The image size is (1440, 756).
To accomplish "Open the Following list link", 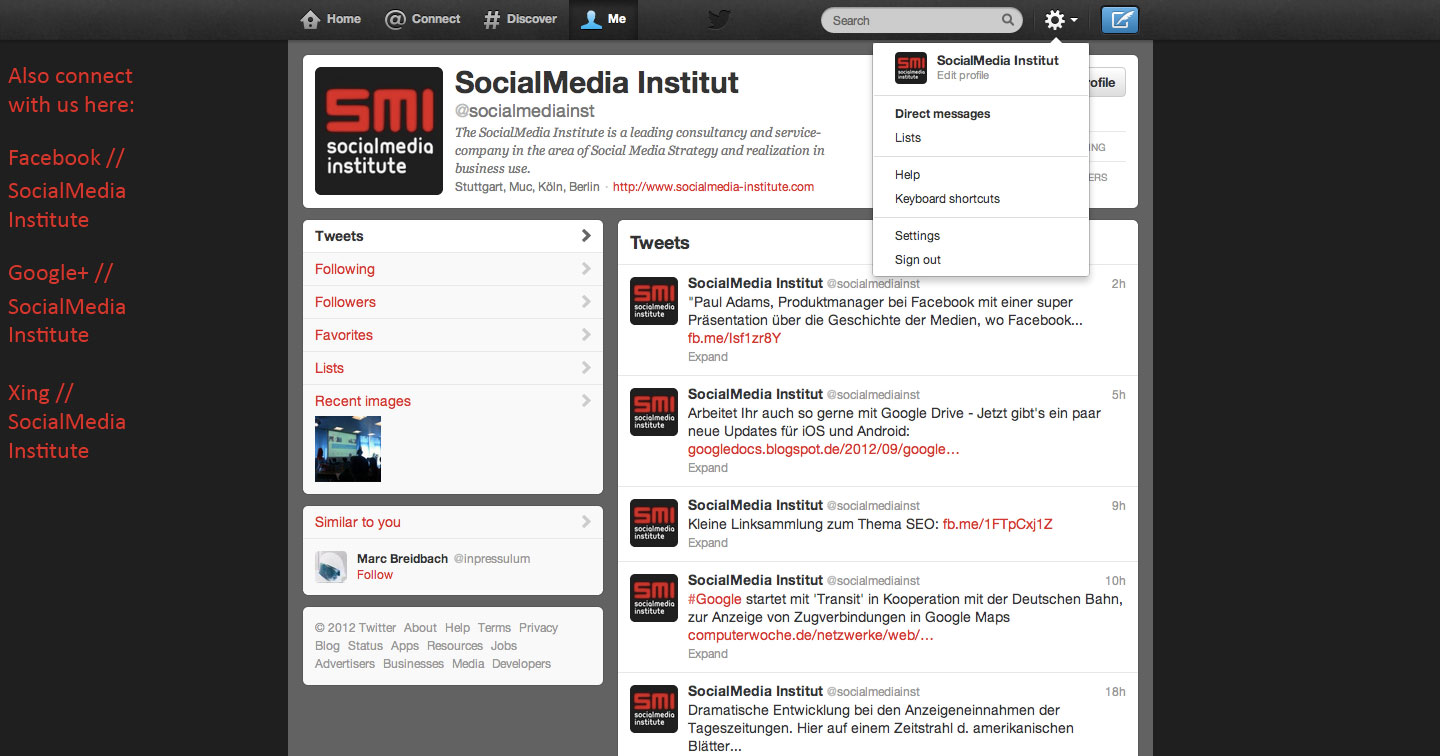I will 345,269.
